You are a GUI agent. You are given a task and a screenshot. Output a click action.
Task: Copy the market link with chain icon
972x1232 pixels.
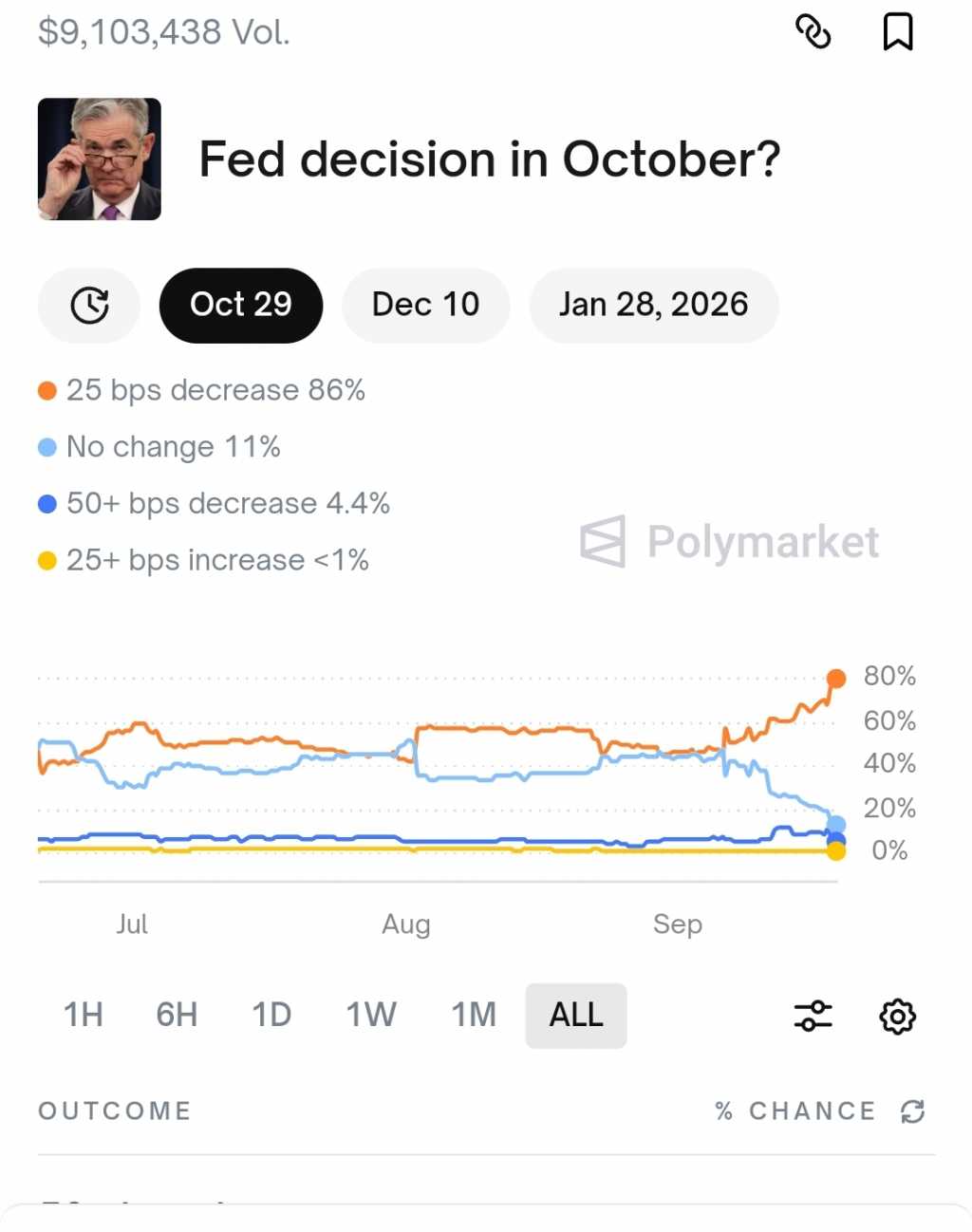click(x=813, y=32)
